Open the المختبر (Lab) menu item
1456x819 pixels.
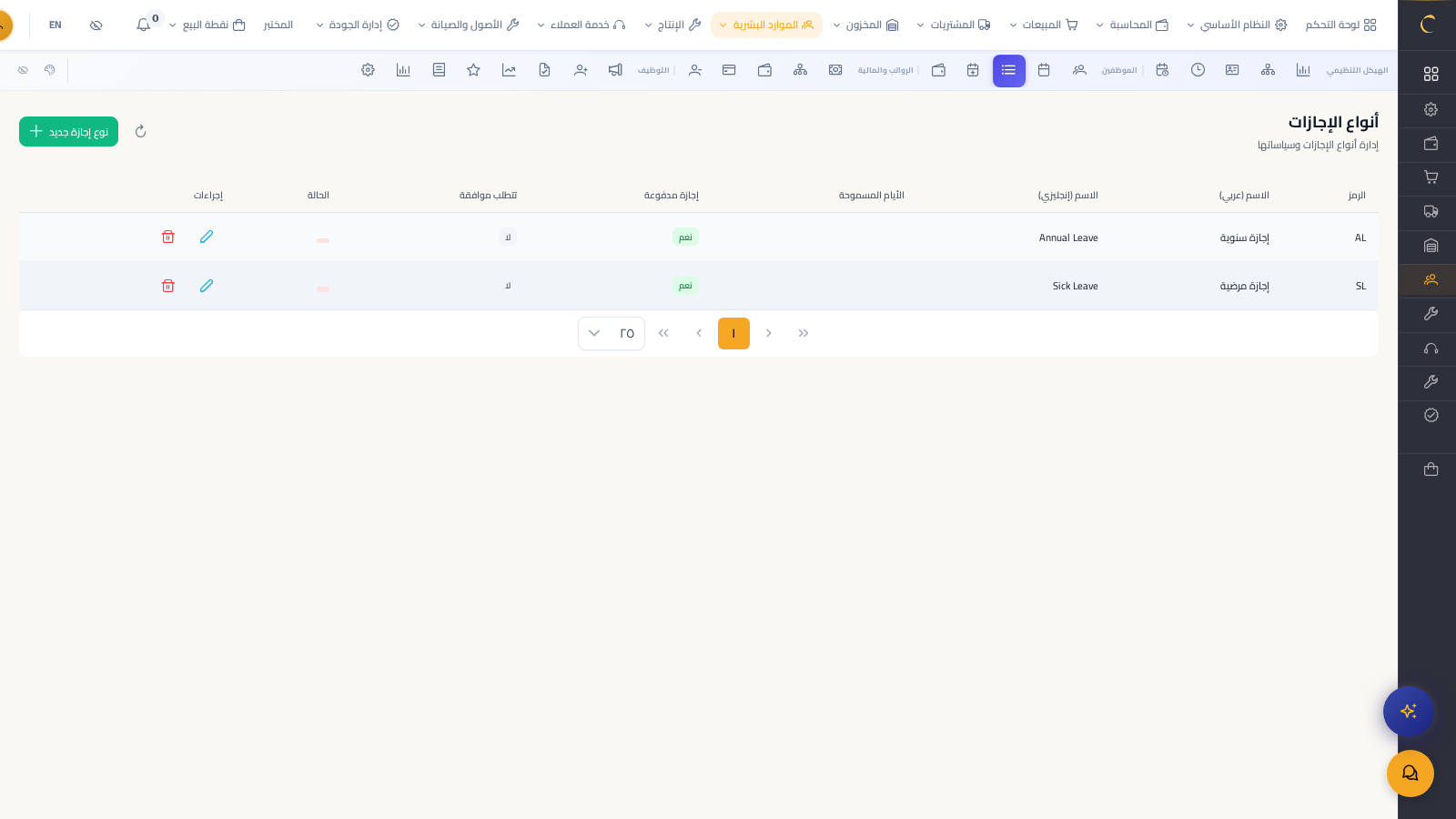[278, 25]
